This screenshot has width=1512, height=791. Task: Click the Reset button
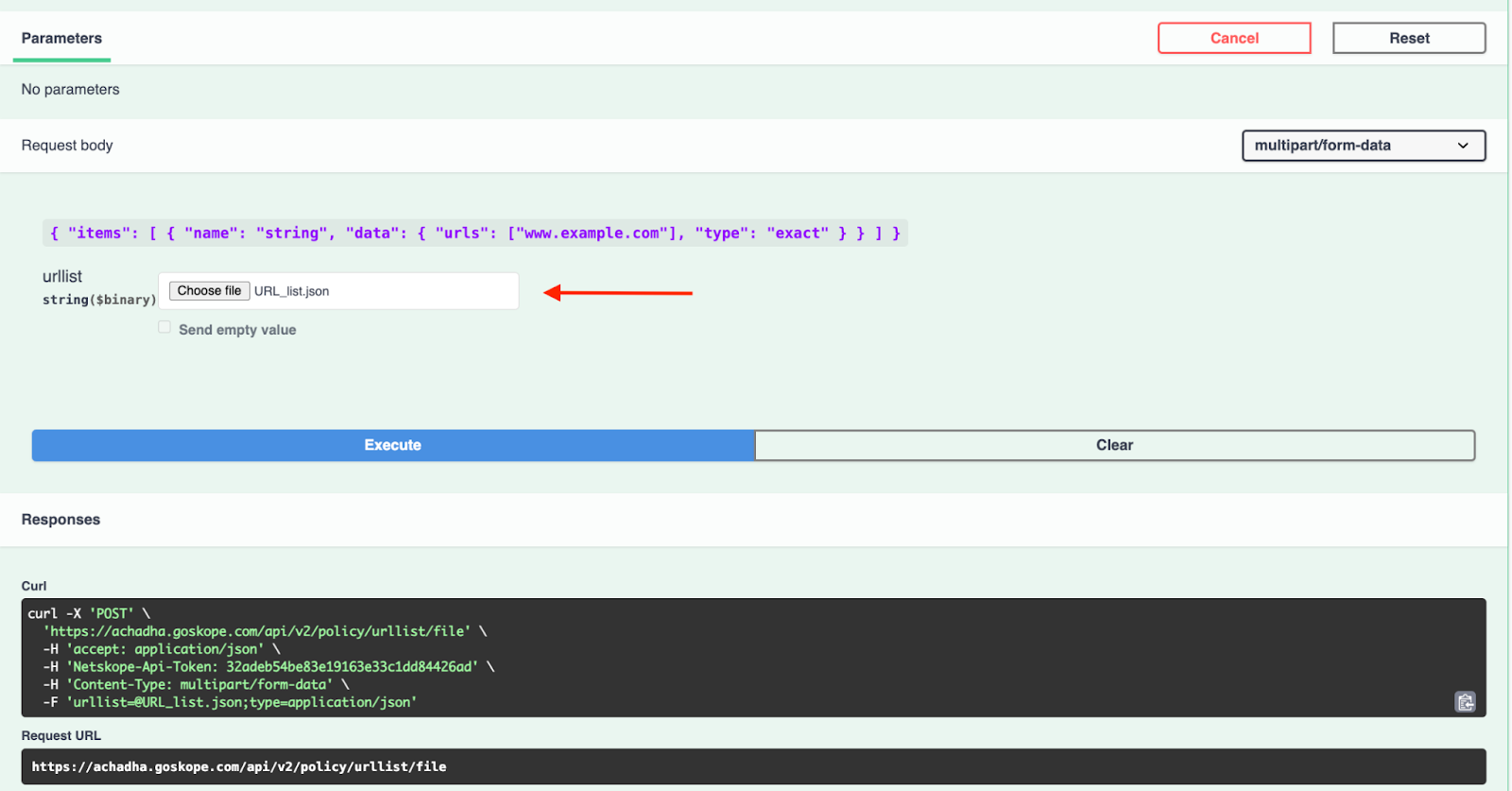coord(1409,38)
